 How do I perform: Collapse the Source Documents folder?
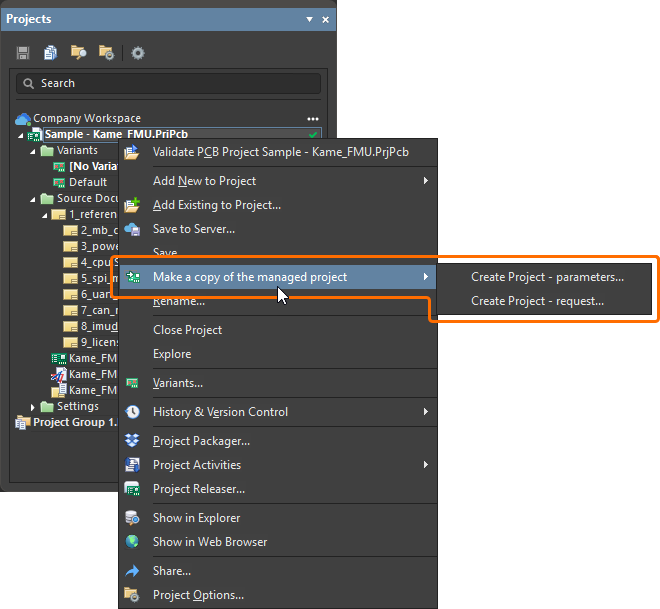coord(33,199)
